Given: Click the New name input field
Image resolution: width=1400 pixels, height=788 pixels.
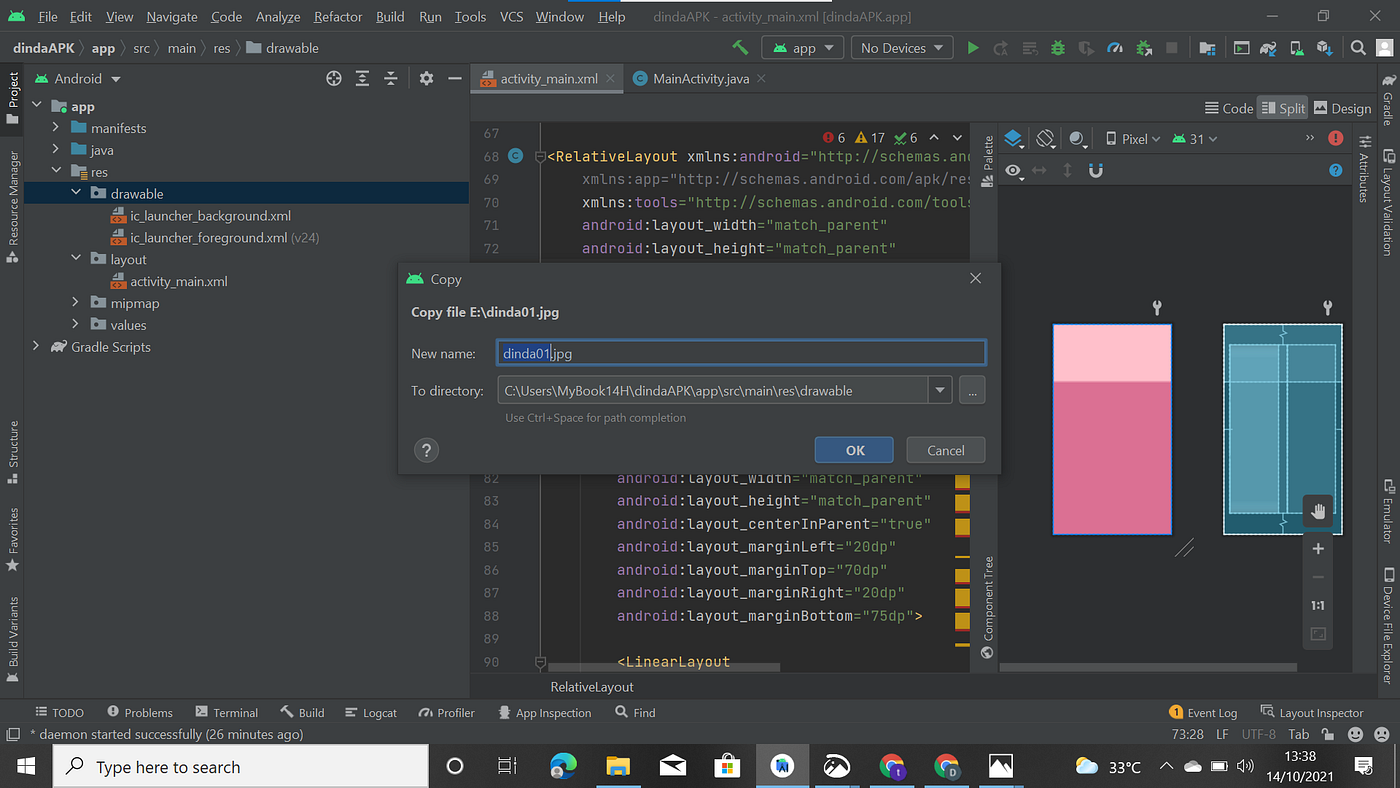Looking at the screenshot, I should click(740, 353).
